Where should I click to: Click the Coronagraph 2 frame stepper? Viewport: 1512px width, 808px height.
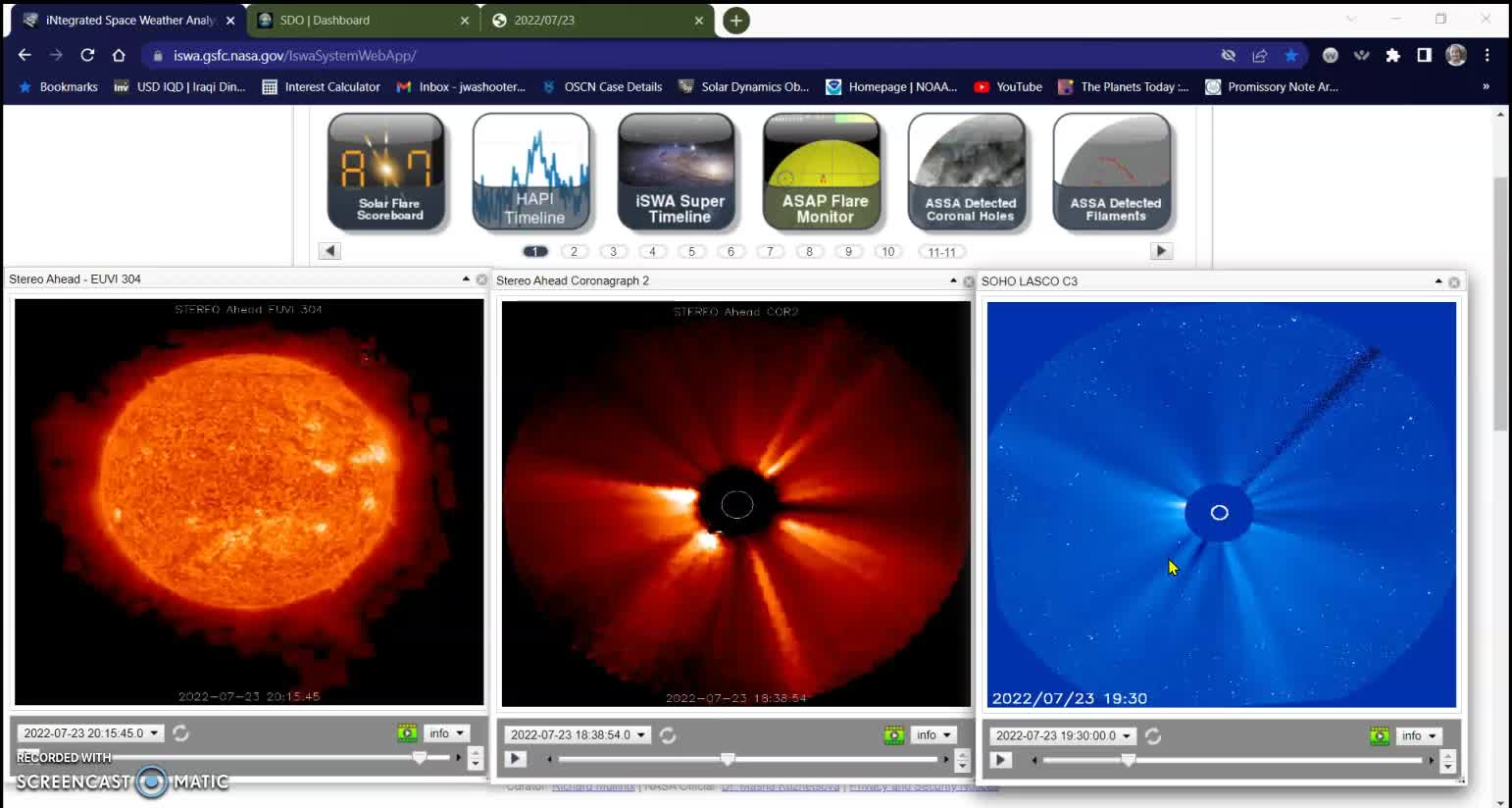(962, 760)
